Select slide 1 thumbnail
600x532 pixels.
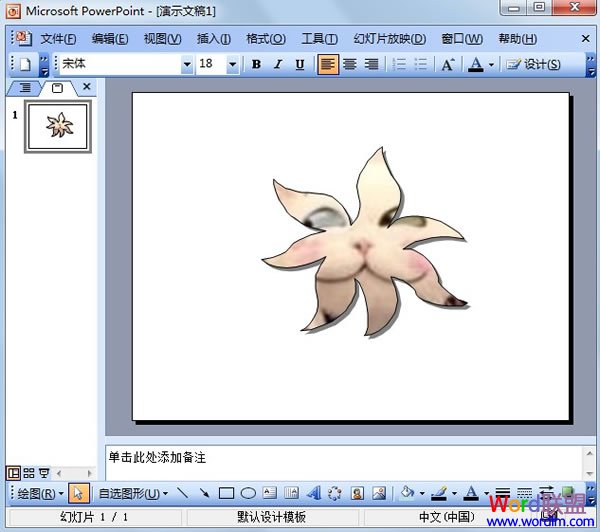pos(58,126)
